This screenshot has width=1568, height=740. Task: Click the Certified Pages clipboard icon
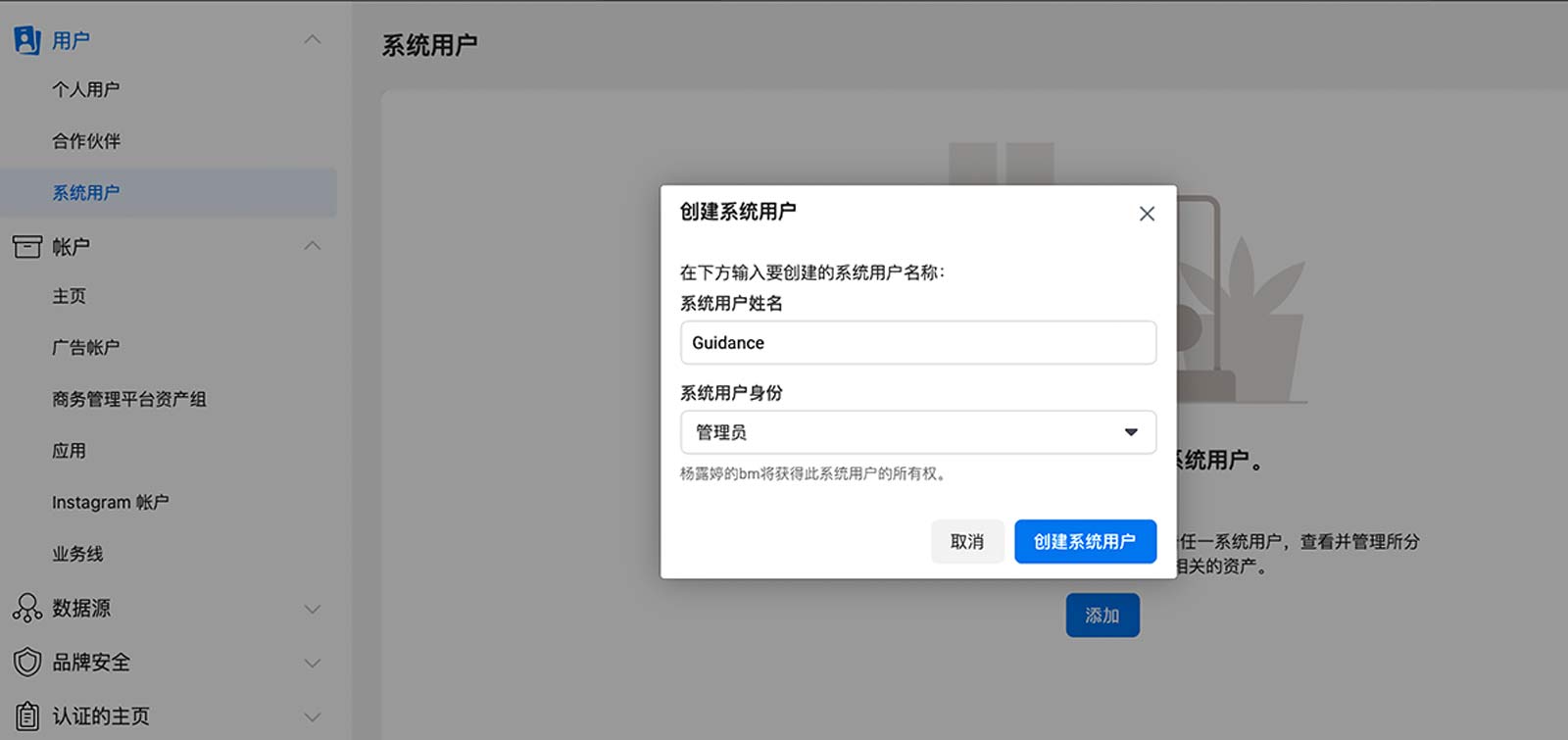(26, 715)
